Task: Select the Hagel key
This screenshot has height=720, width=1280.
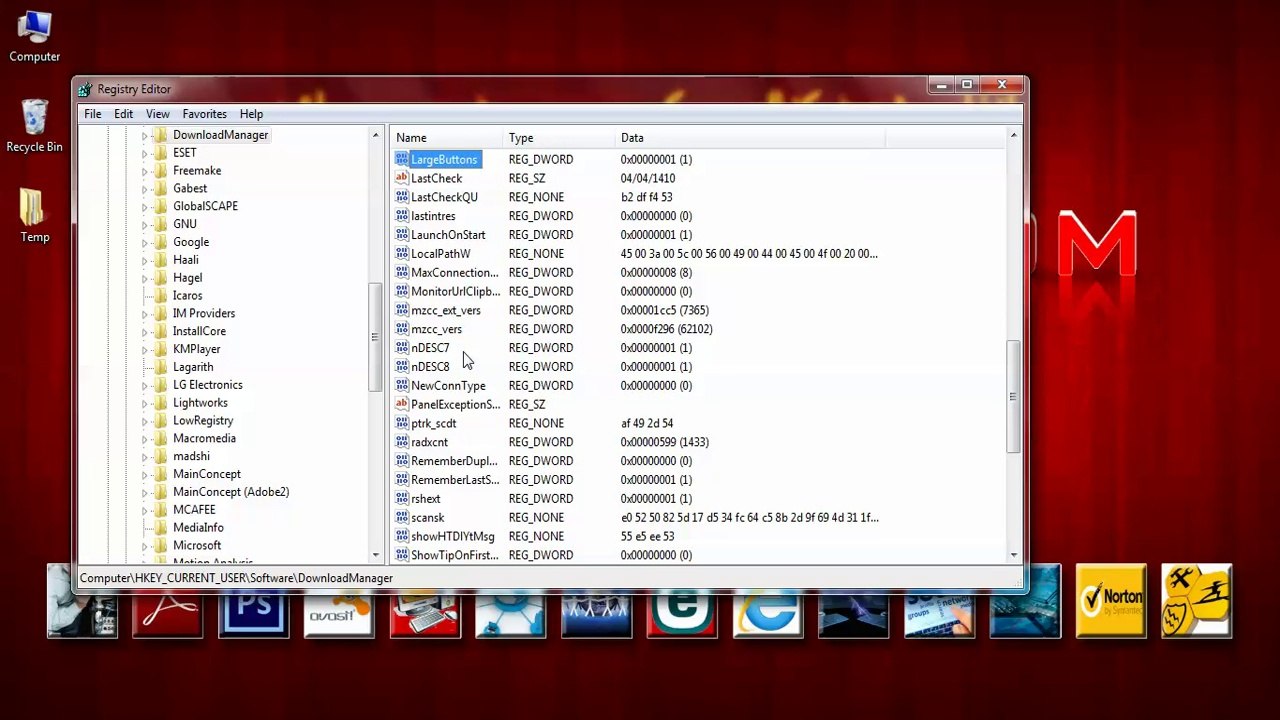Action: click(x=187, y=278)
